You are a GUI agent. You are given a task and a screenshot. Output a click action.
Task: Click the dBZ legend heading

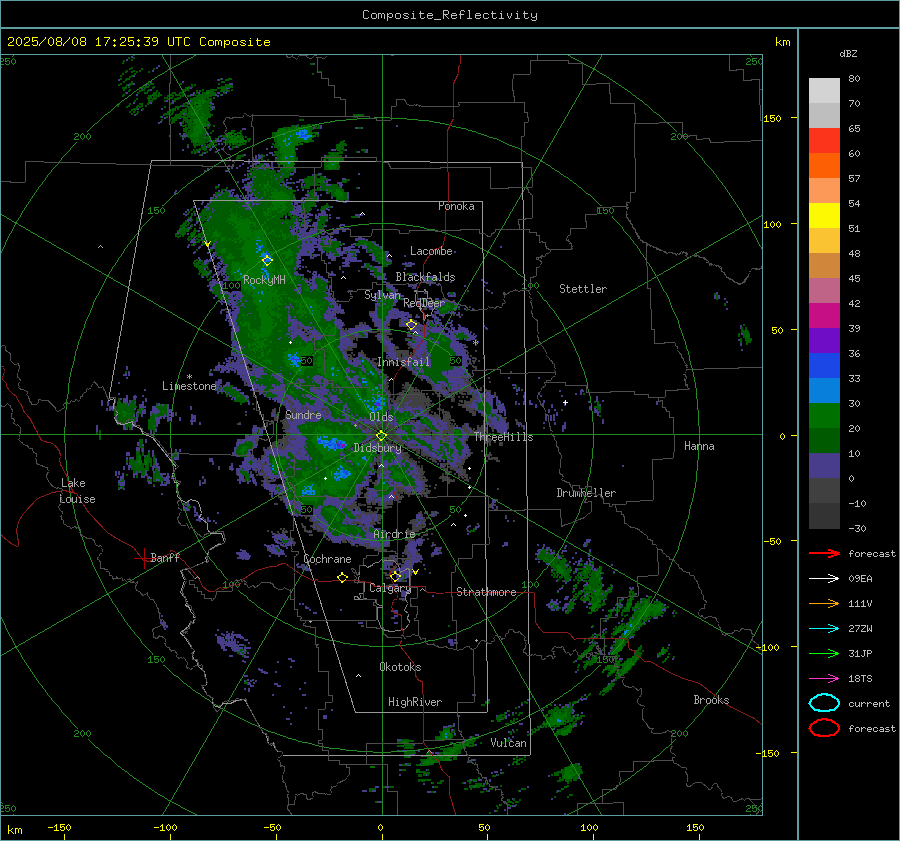[x=848, y=54]
